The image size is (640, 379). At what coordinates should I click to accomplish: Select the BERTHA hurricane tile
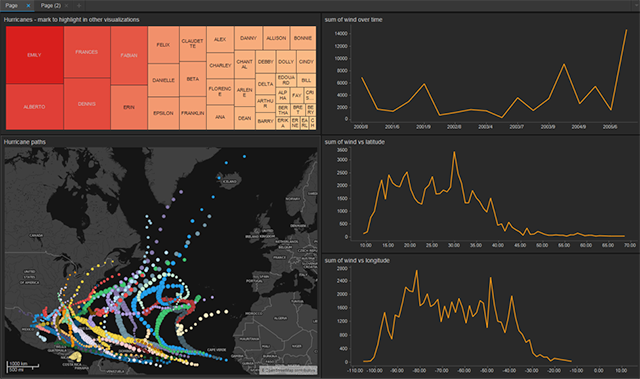tap(283, 110)
